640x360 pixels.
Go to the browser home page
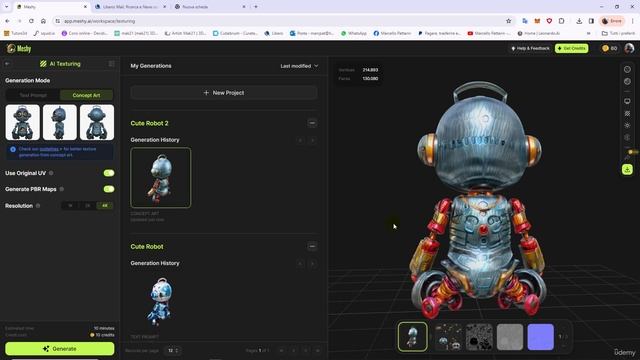tap(43, 21)
